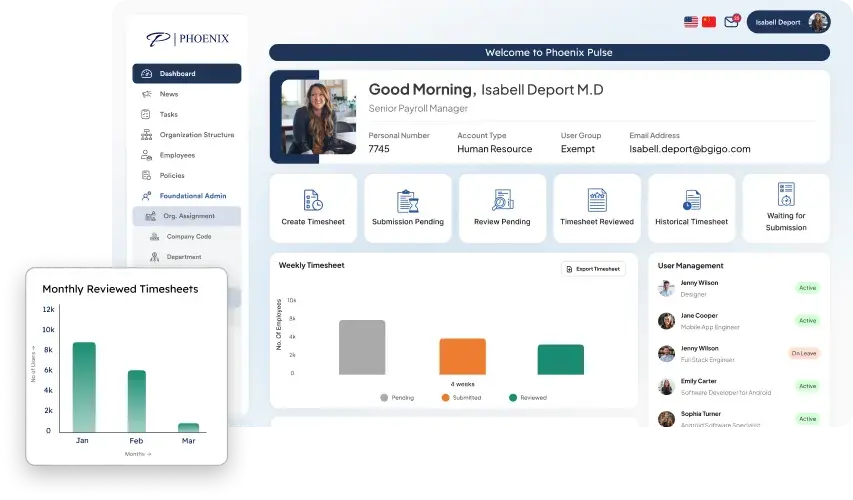Open the mail notifications icon
This screenshot has height=500, width=853.
(x=732, y=22)
